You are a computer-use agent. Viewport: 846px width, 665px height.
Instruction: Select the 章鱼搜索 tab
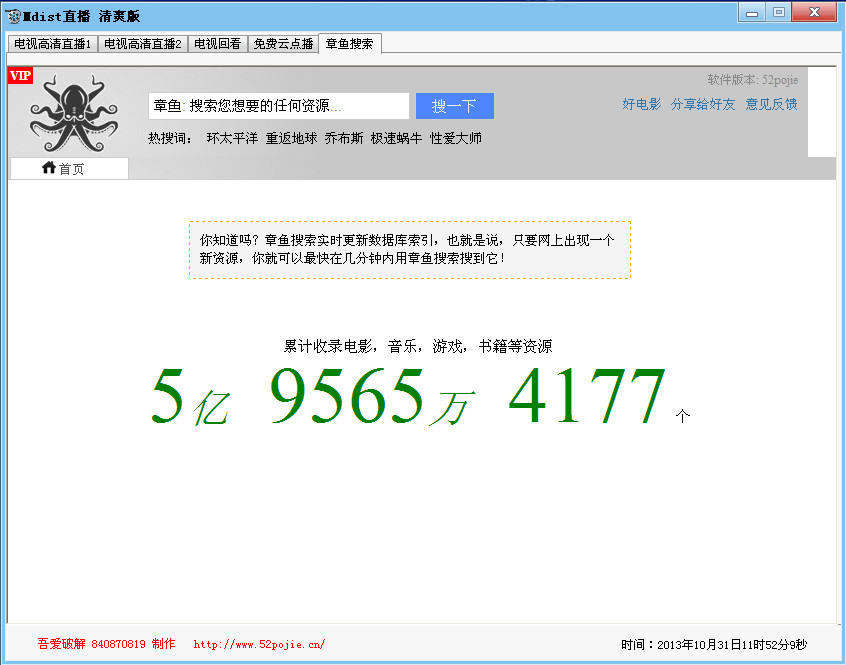(x=349, y=43)
